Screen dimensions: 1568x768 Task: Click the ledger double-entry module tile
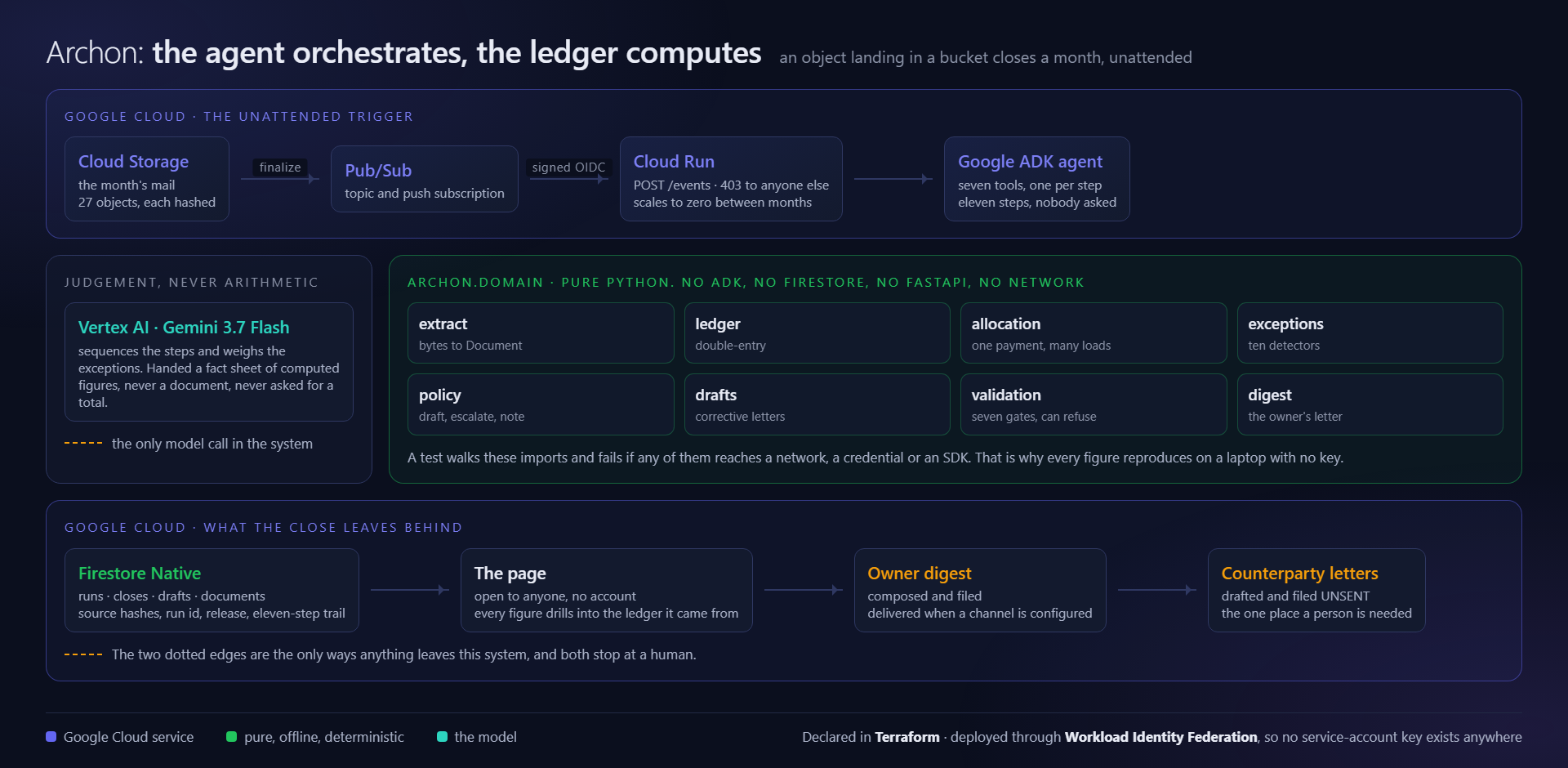click(817, 333)
